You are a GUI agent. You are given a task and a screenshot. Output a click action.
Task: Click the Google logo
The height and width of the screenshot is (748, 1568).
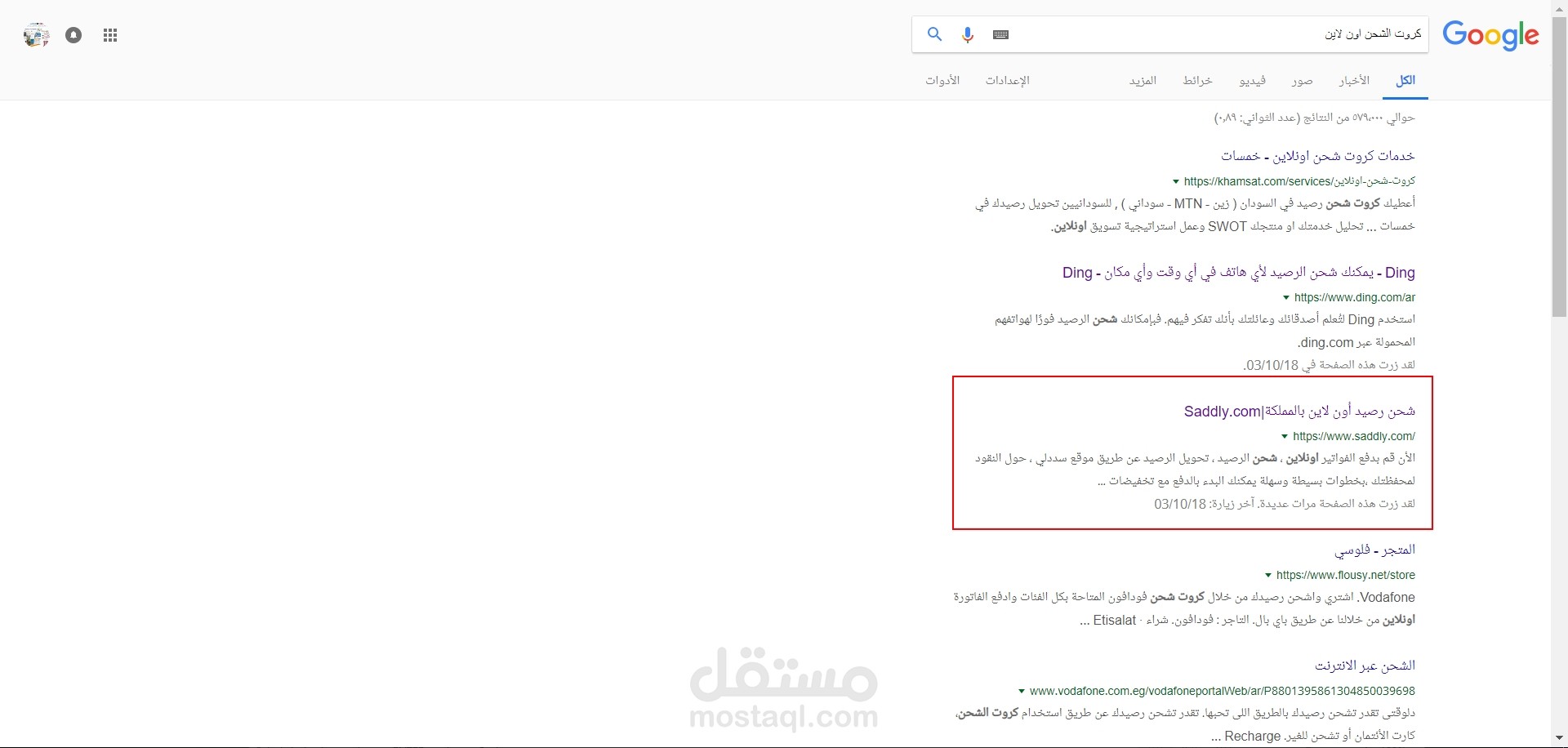point(1490,36)
